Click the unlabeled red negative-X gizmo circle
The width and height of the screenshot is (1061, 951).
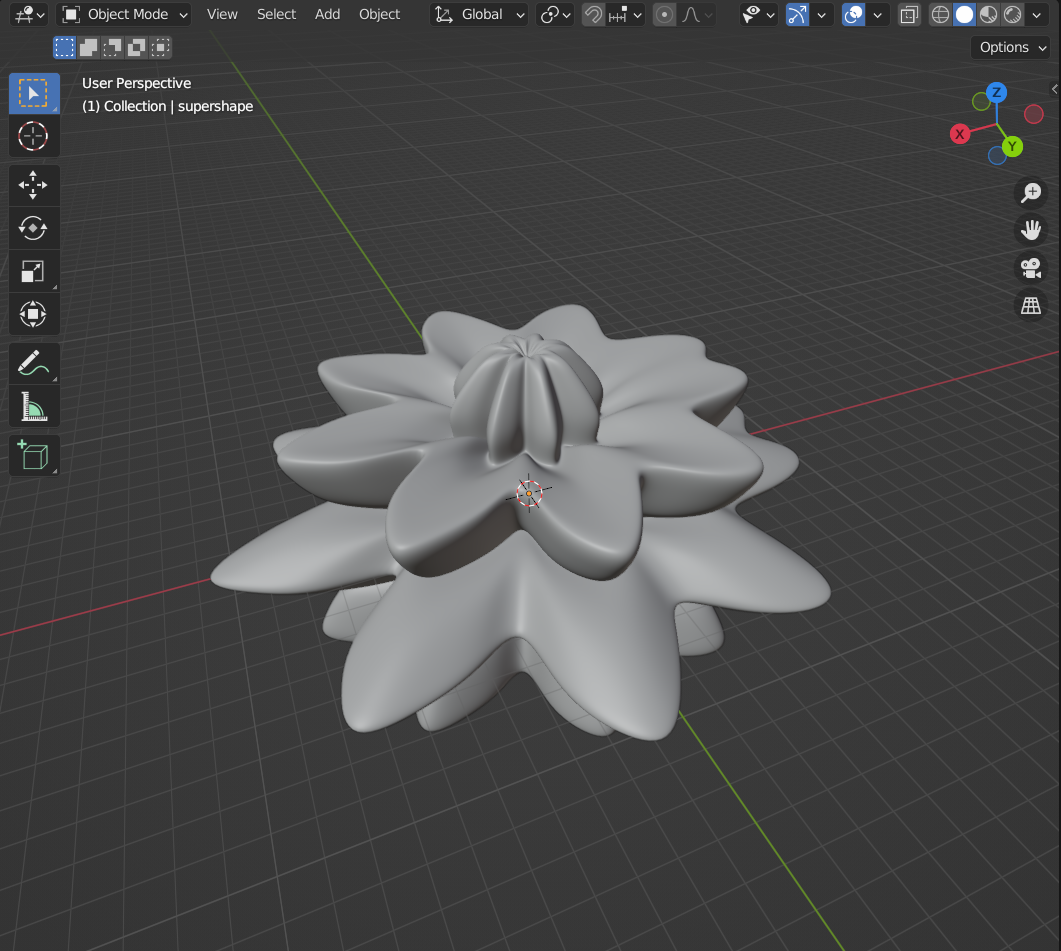coord(1033,114)
